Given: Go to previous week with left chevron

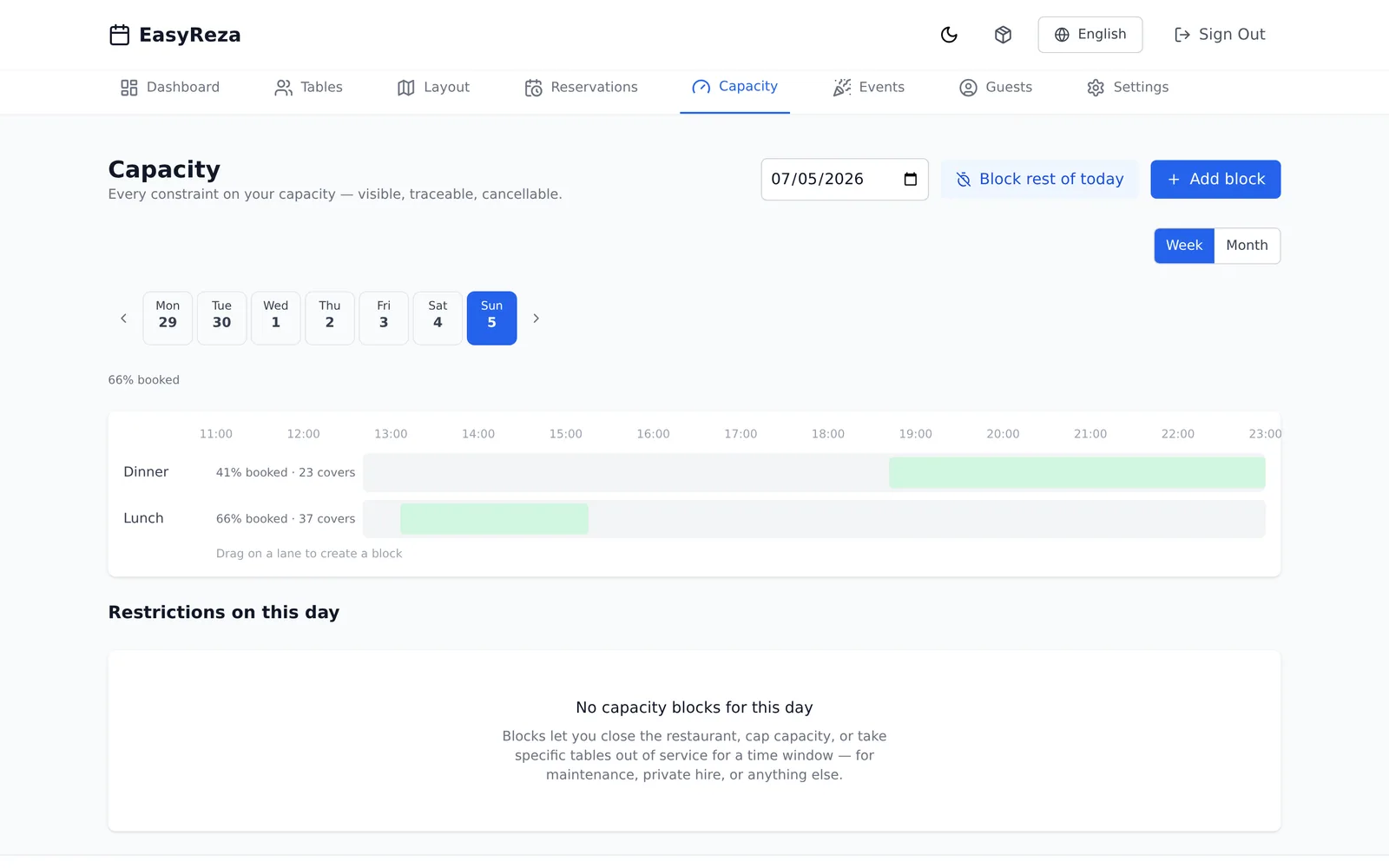Looking at the screenshot, I should click(123, 319).
